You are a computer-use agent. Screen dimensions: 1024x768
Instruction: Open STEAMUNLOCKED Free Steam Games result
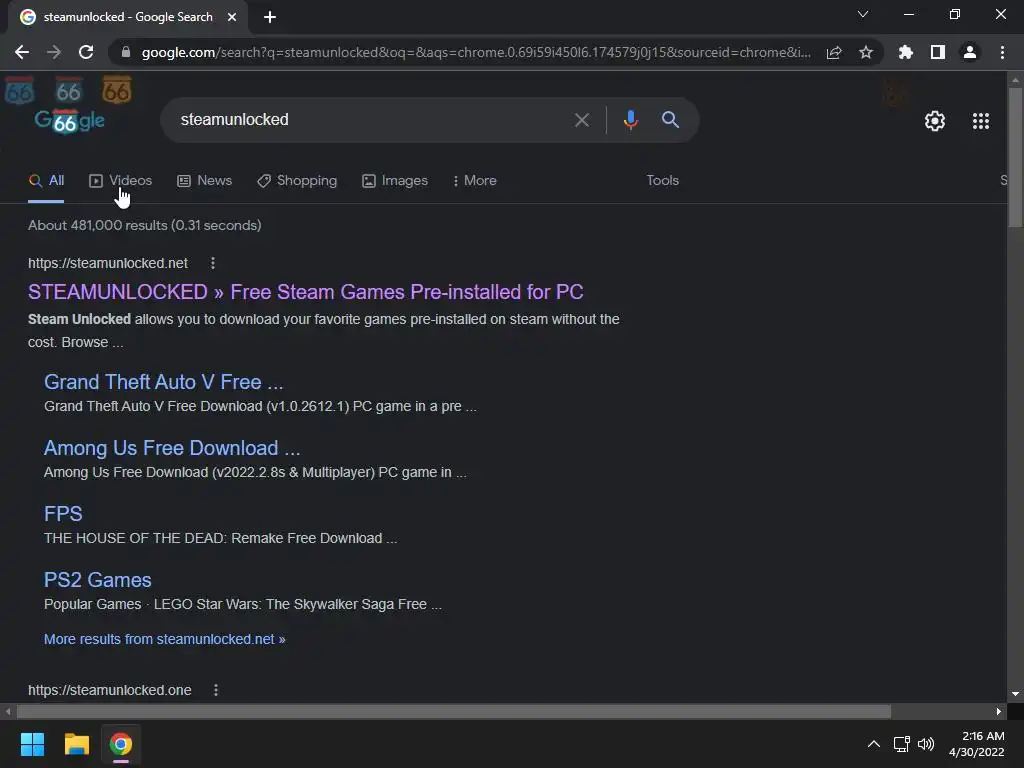[x=306, y=292]
